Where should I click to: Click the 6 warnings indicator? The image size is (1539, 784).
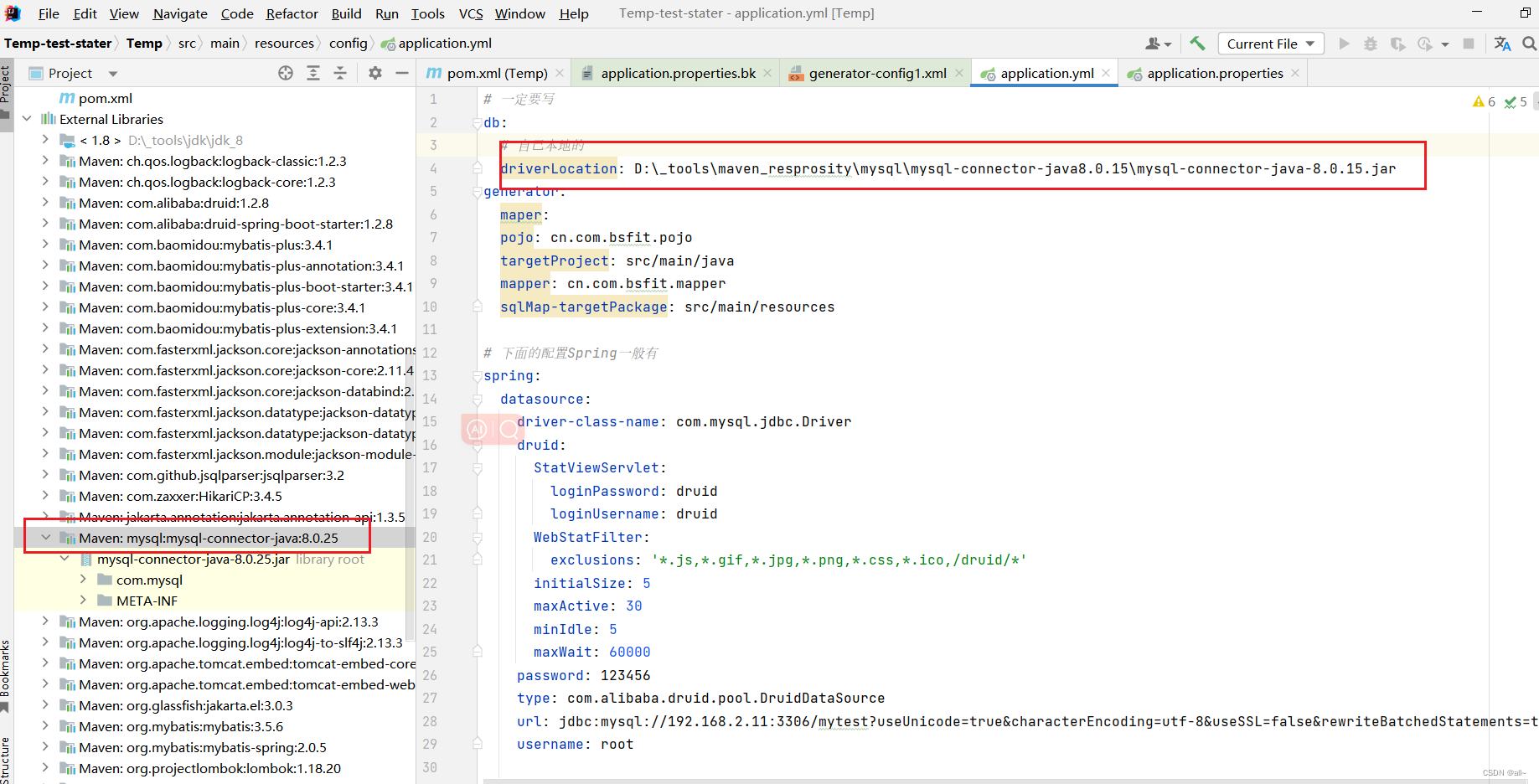point(1483,101)
